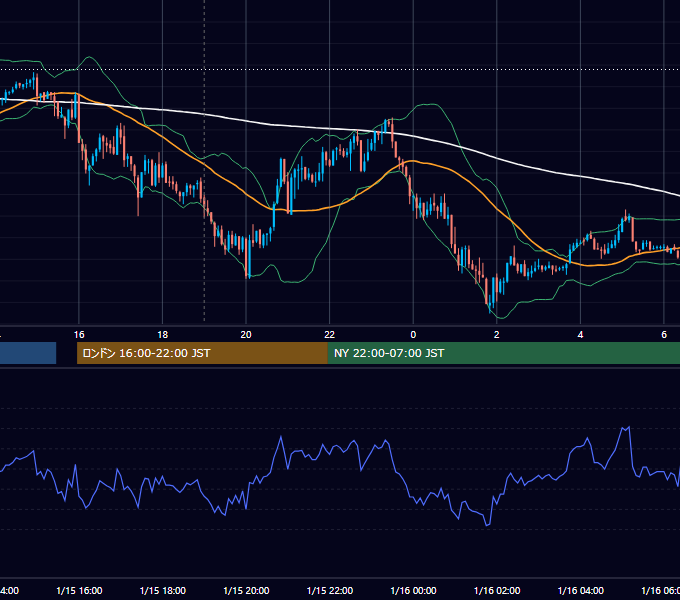
Task: Click the 1/16 02:00 time label
Action: (497, 591)
